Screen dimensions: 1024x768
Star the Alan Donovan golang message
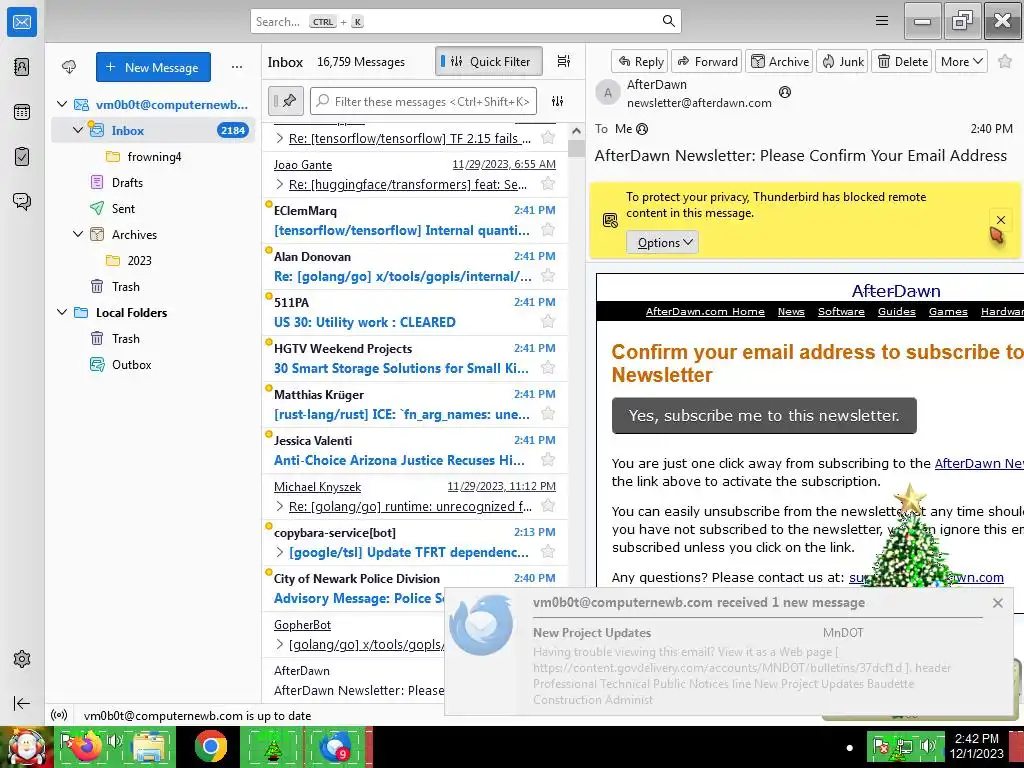548,276
